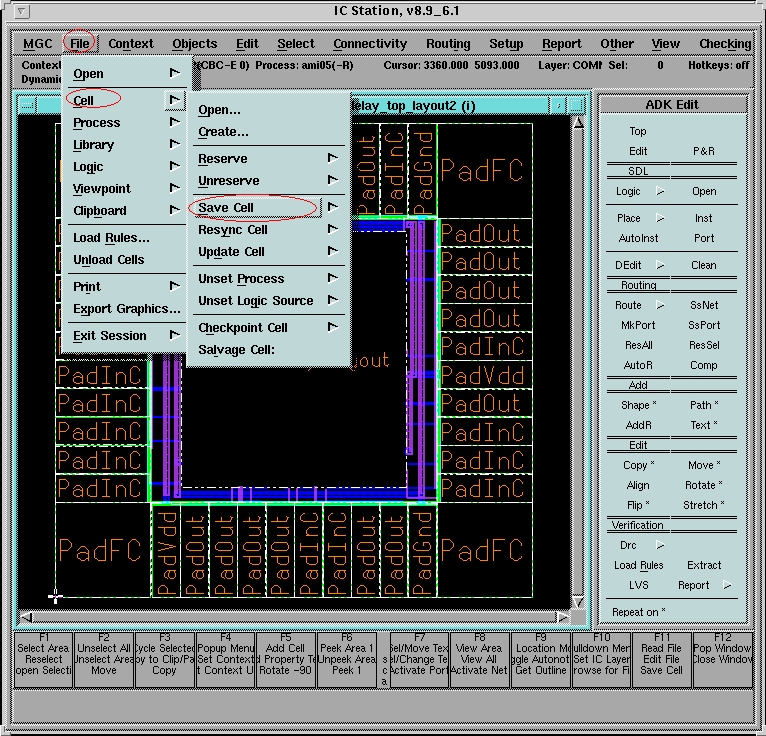766x736 pixels.
Task: Select the AutoInst palette button
Action: tap(638, 238)
